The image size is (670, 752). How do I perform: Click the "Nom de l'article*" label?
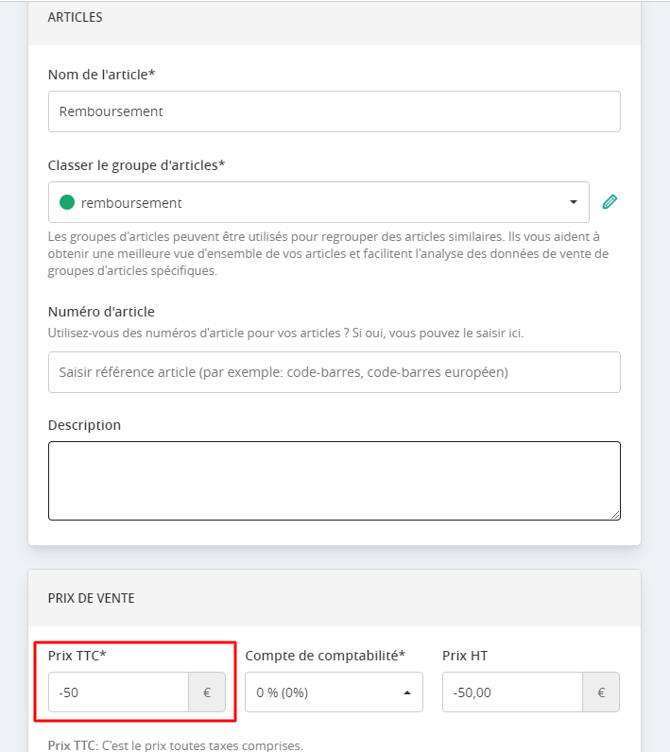pyautogui.click(x=101, y=74)
